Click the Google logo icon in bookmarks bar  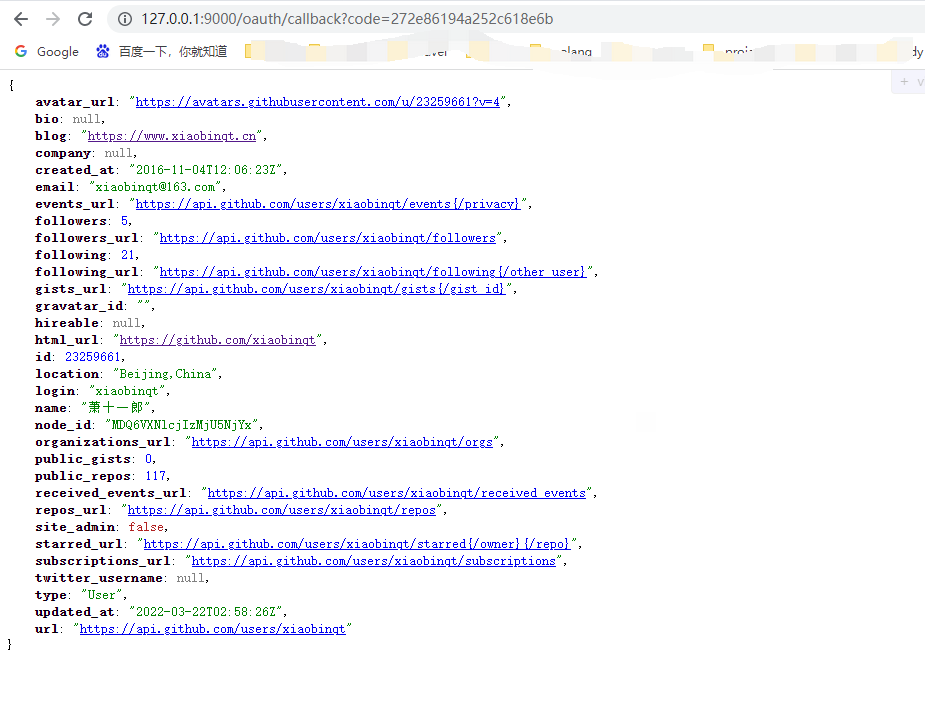(x=21, y=51)
